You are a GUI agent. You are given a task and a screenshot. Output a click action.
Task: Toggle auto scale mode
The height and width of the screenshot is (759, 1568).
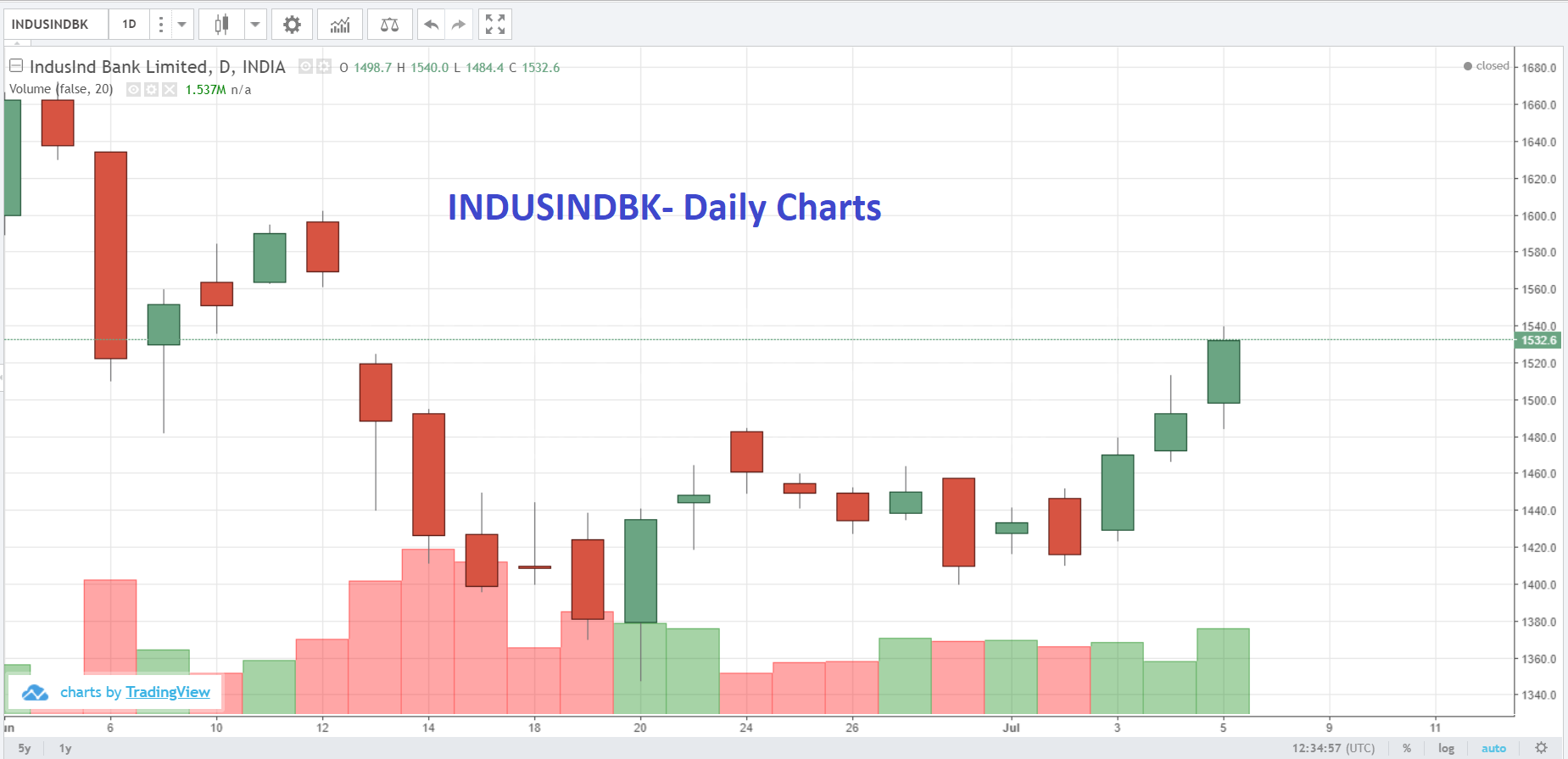pyautogui.click(x=1493, y=748)
